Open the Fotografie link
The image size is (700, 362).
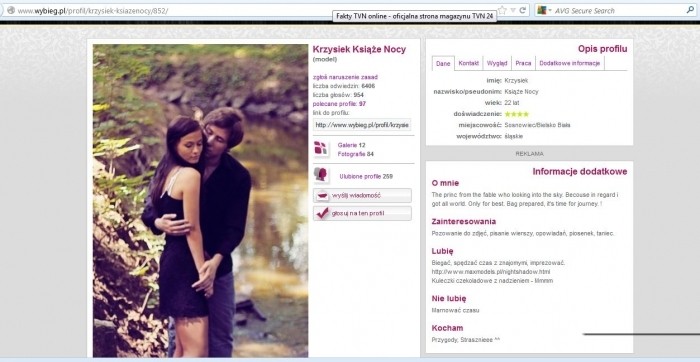tap(351, 154)
